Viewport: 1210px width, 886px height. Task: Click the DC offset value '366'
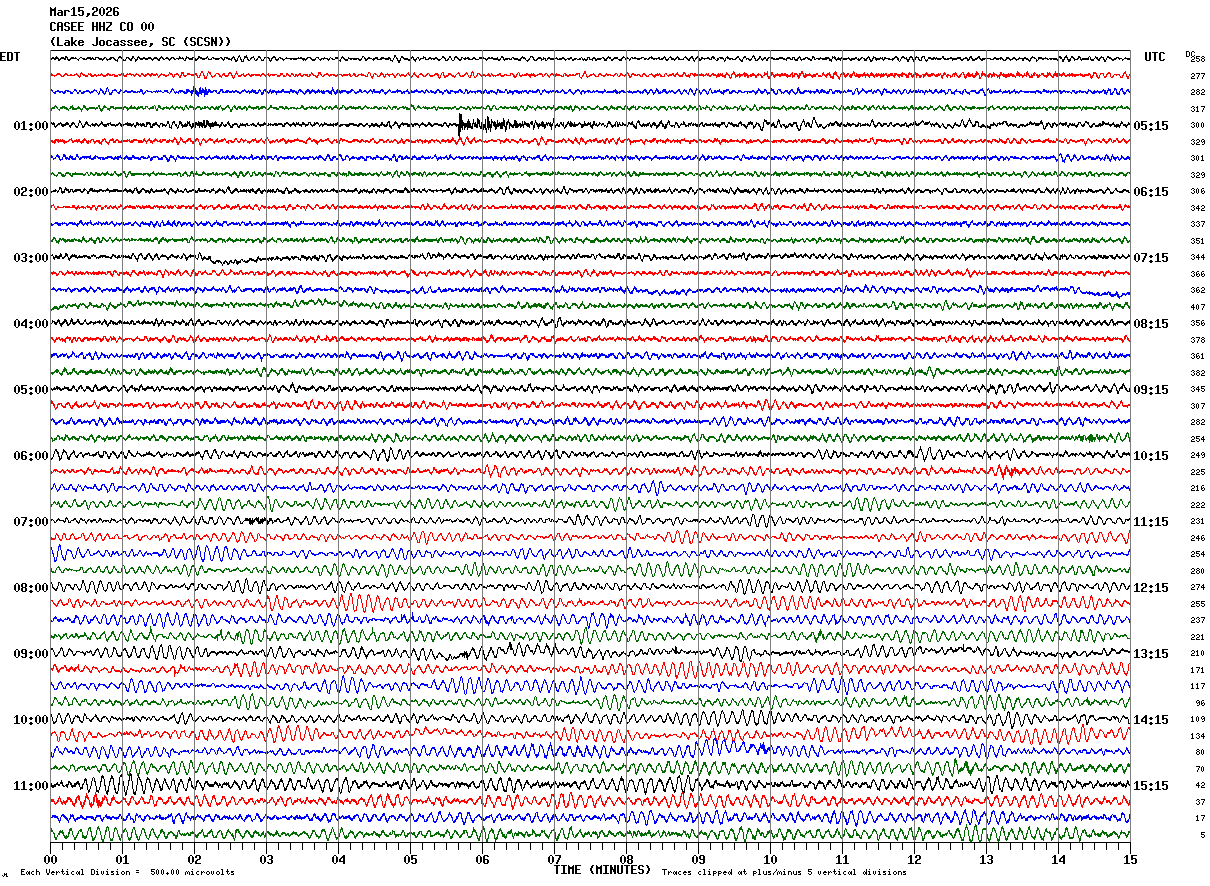[x=1197, y=274]
